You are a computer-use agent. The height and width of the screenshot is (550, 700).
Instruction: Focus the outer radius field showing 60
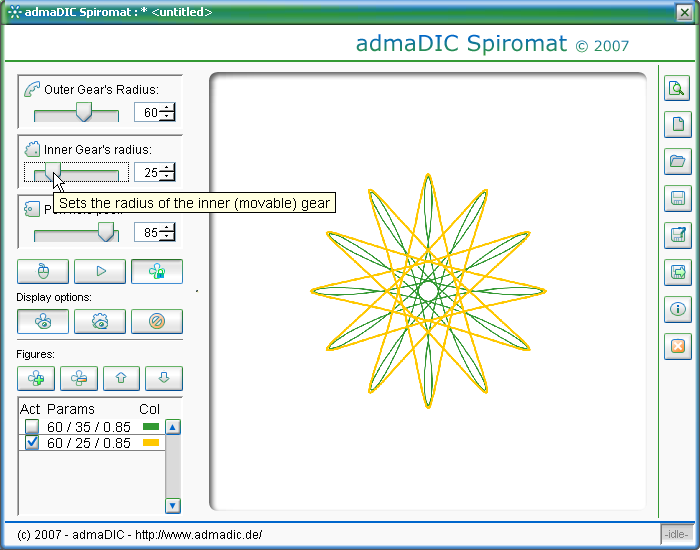[x=147, y=112]
